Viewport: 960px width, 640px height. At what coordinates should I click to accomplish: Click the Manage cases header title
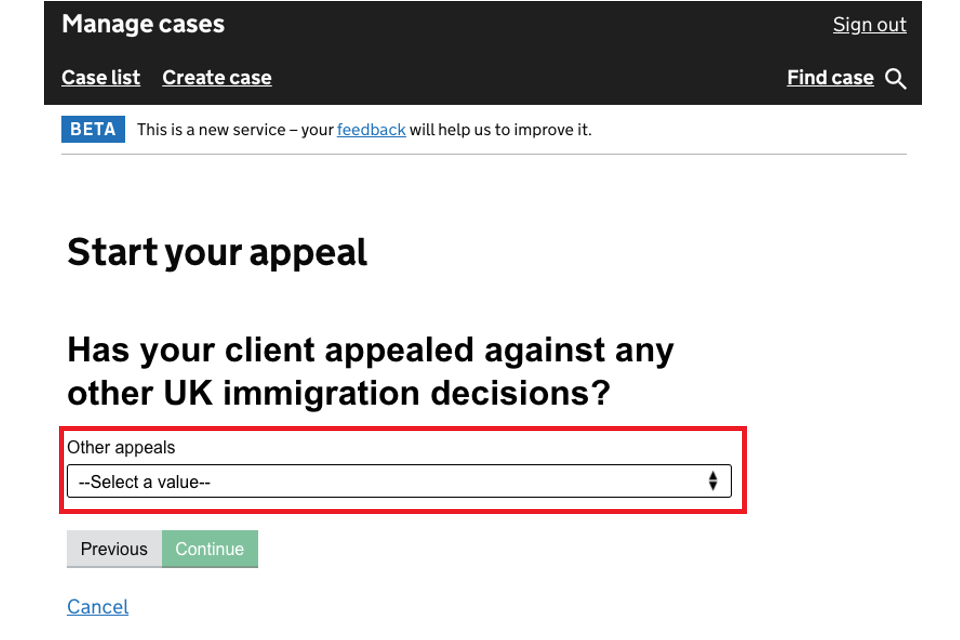tap(143, 25)
